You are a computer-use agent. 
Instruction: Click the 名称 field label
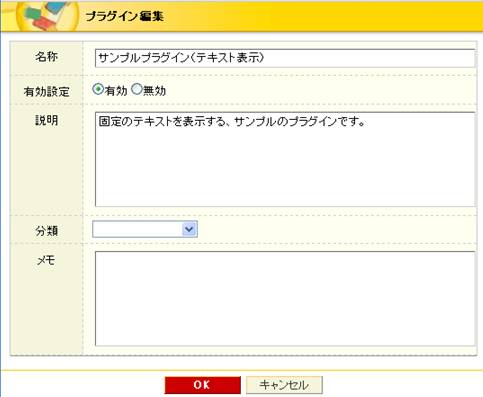pos(47,57)
